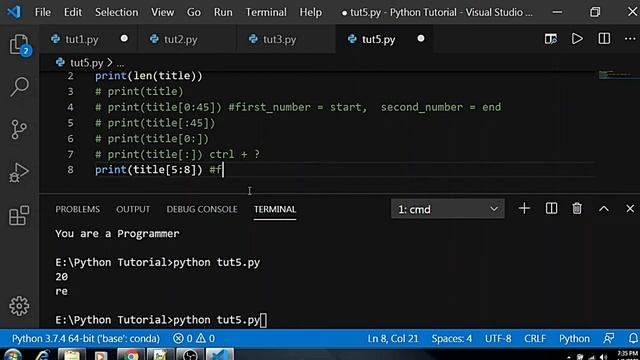
Task: Click VS Code icon on taskbar
Action: (x=220, y=355)
